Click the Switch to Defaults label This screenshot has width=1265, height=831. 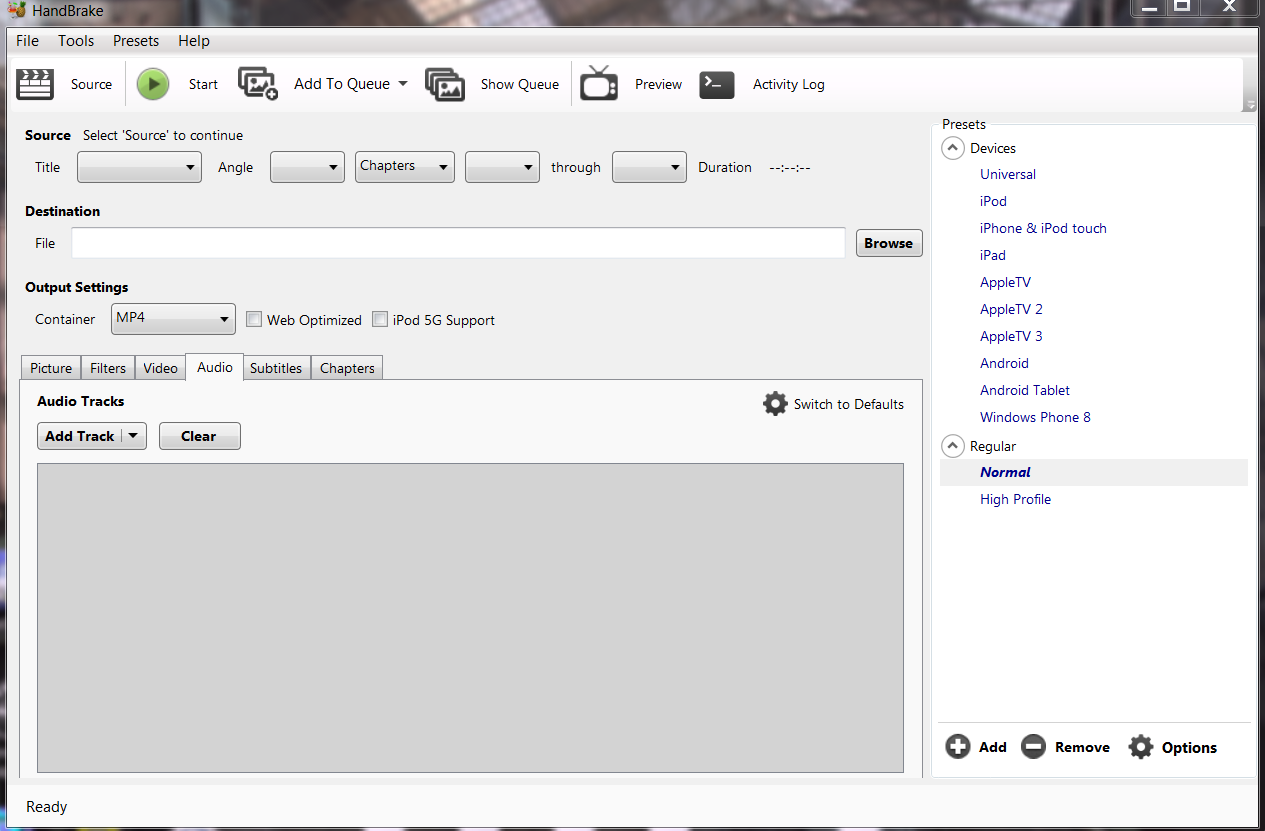(x=849, y=404)
